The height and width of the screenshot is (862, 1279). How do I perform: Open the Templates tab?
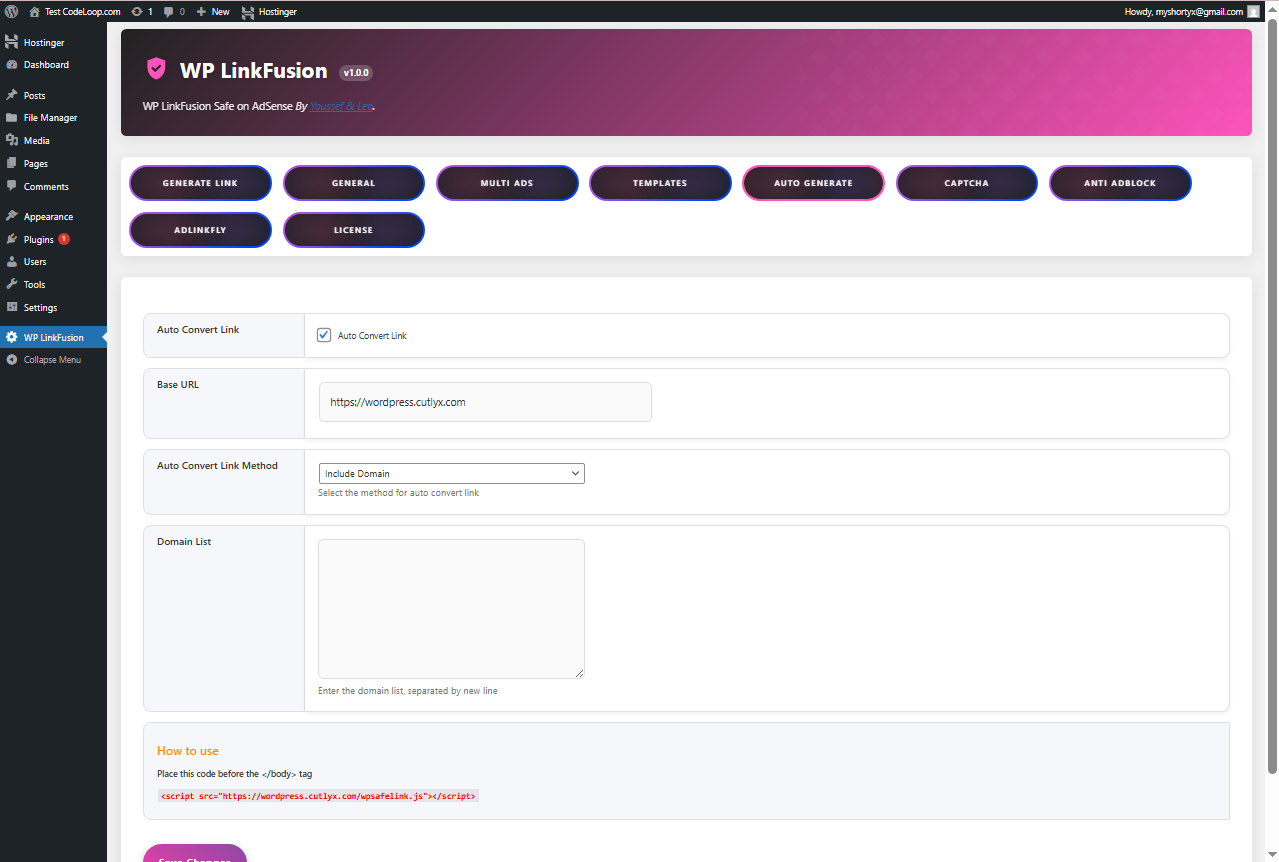tap(660, 183)
